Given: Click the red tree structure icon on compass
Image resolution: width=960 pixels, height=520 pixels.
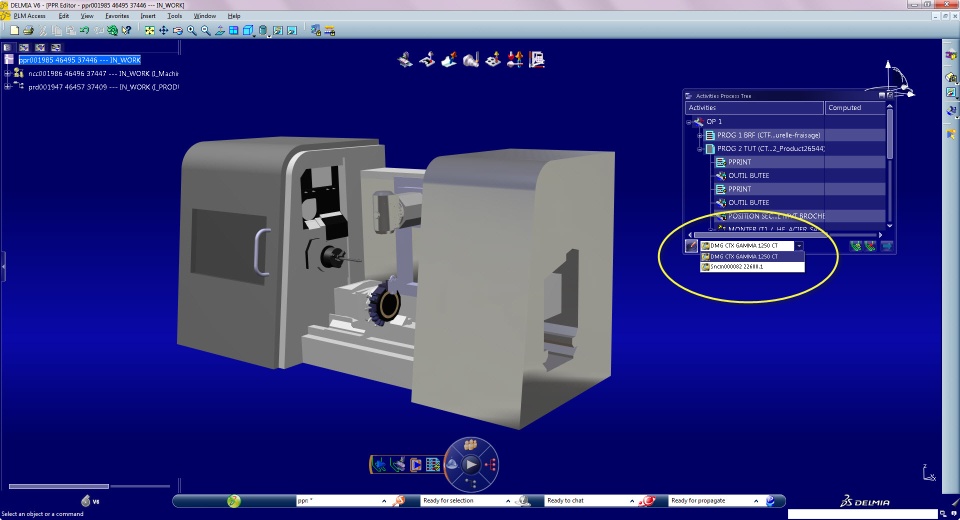Looking at the screenshot, I should point(490,465).
